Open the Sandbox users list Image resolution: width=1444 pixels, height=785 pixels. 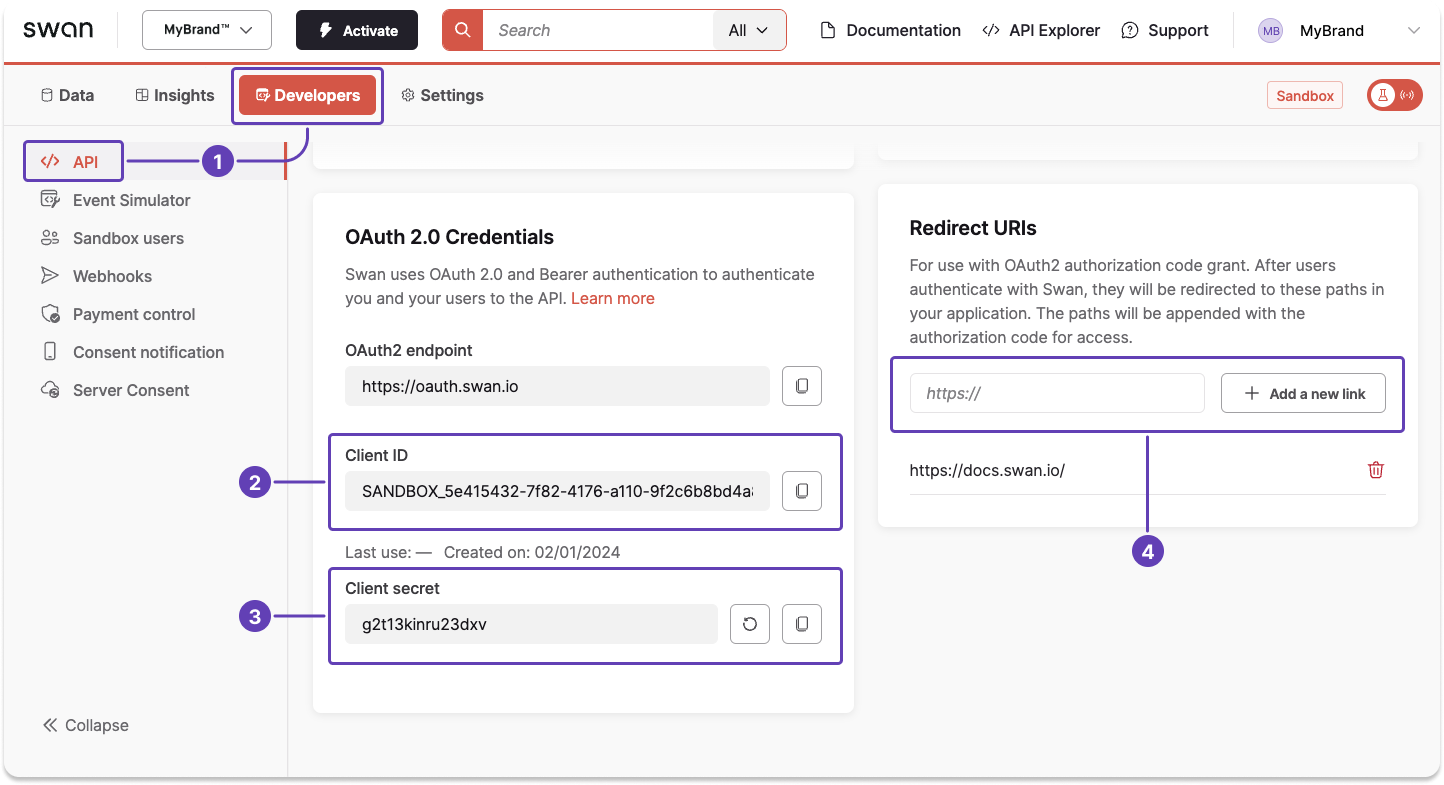point(128,238)
